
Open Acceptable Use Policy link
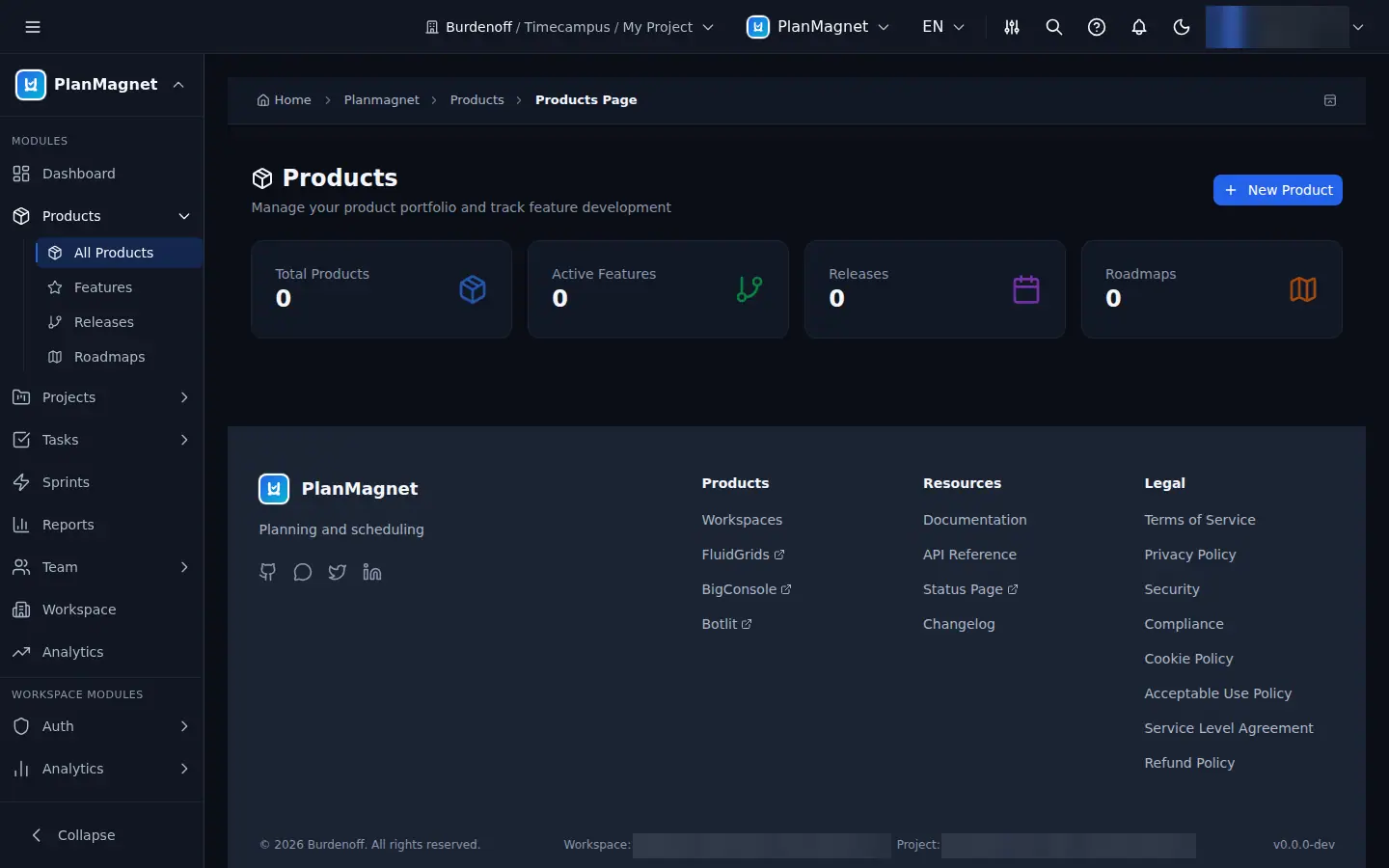coord(1217,693)
